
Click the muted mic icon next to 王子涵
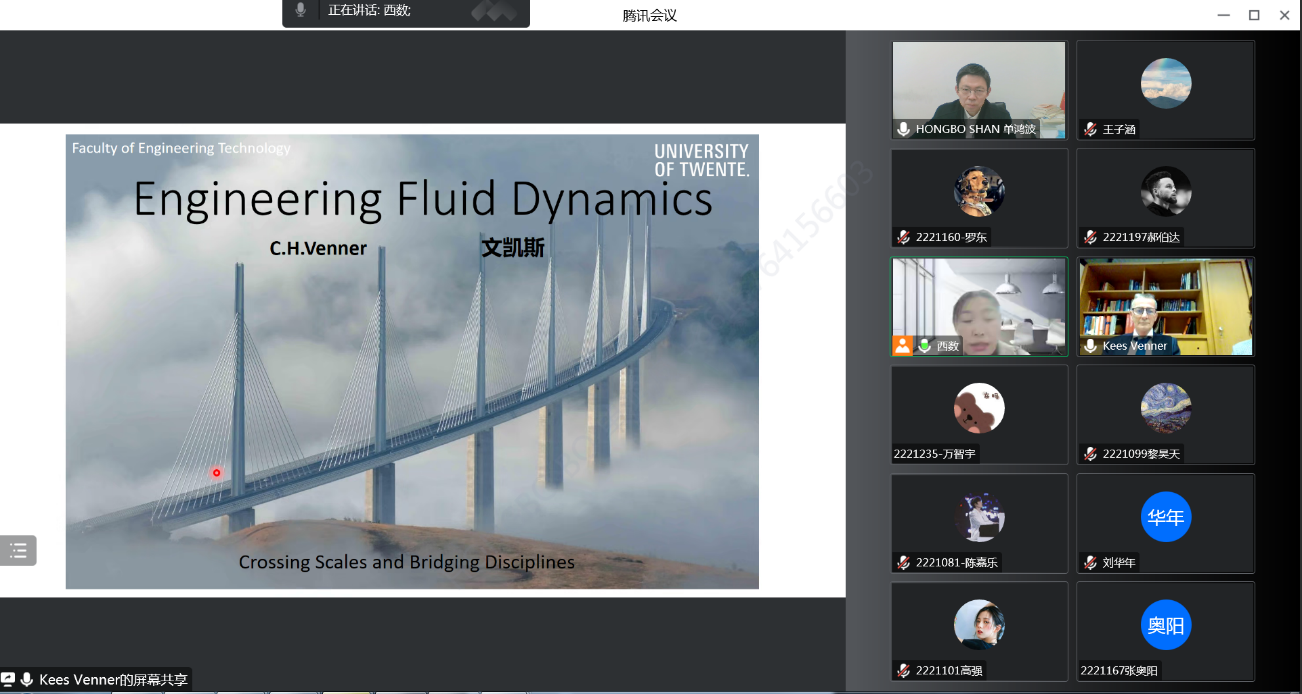click(x=1091, y=129)
